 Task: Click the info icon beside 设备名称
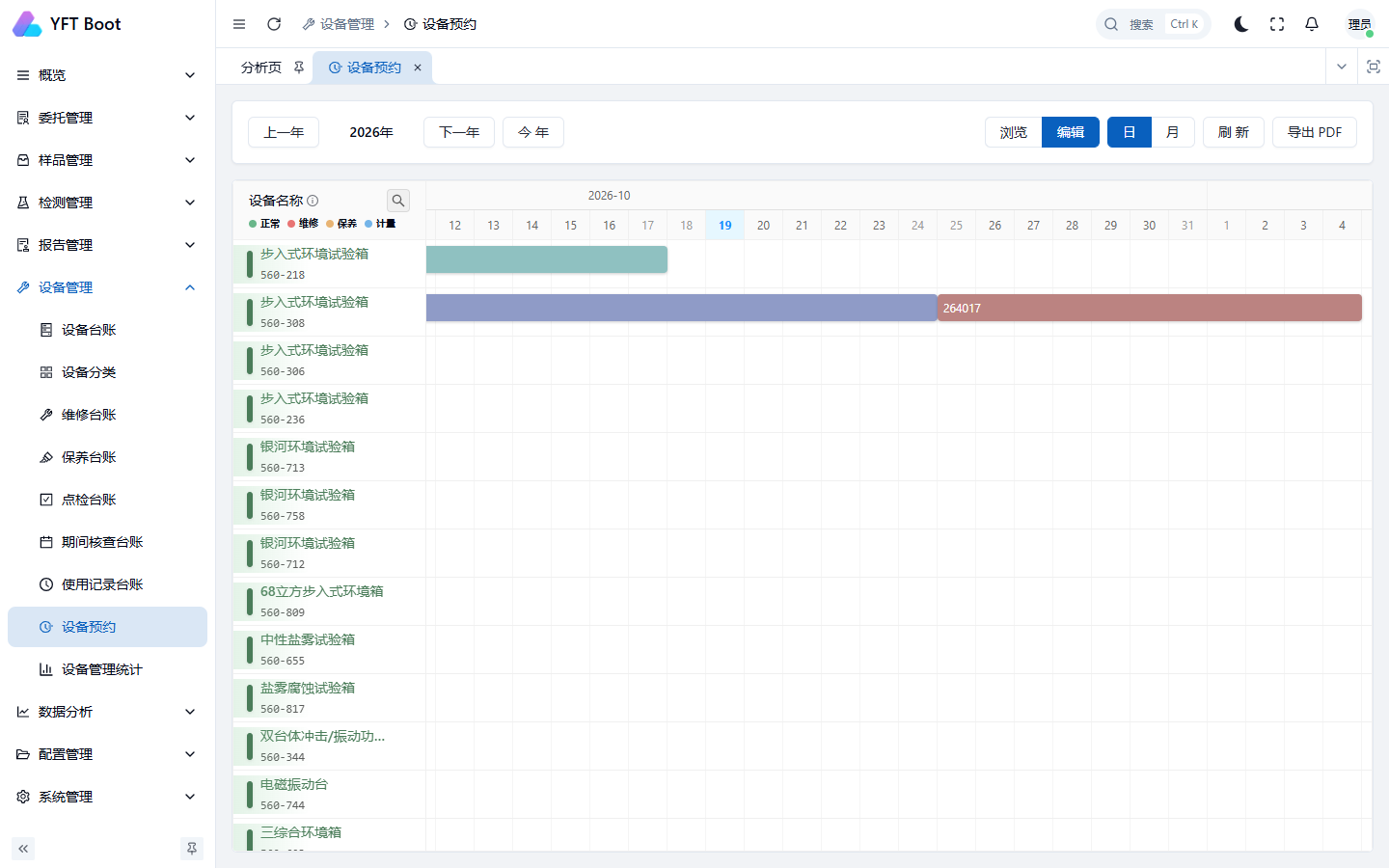click(x=313, y=201)
